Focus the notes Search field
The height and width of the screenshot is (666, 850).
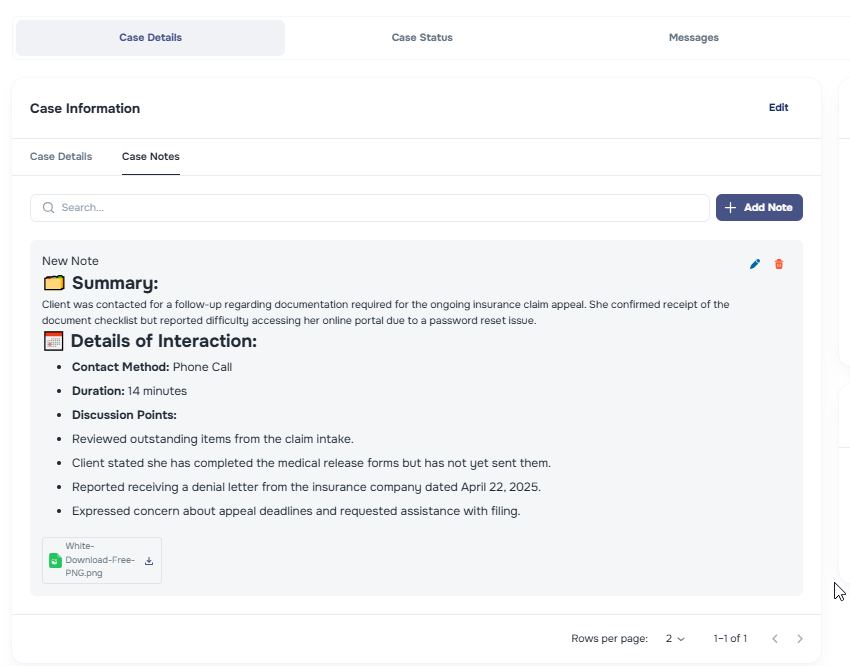380,208
